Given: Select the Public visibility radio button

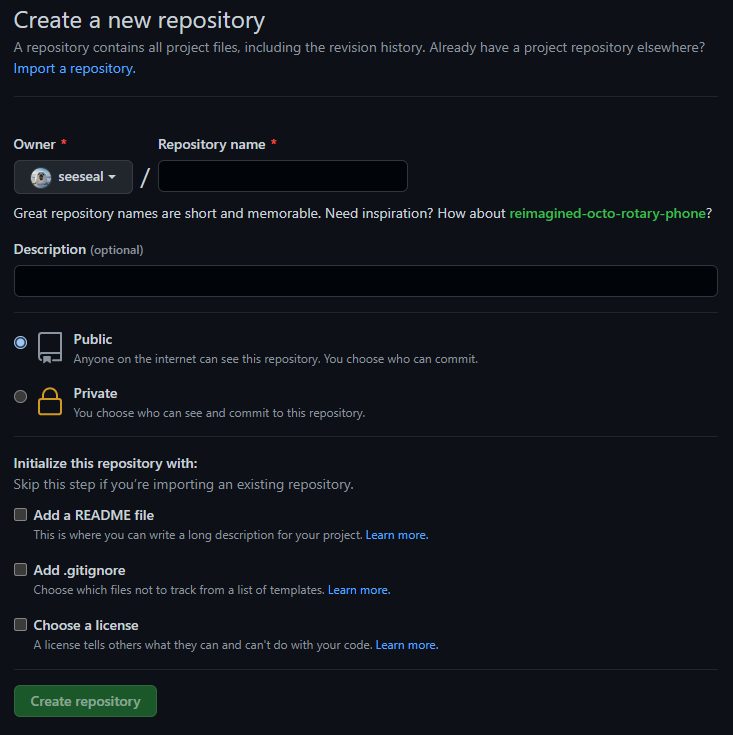Looking at the screenshot, I should (20, 343).
